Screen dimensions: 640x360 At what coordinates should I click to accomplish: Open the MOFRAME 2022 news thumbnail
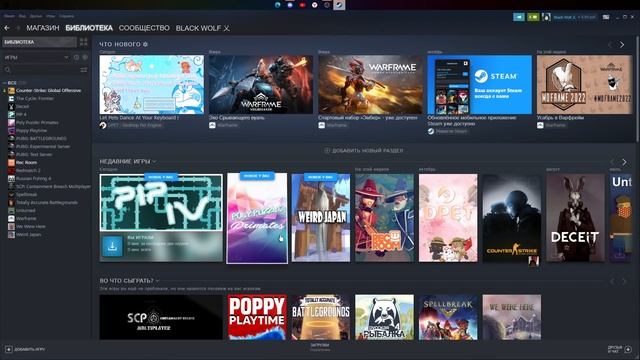point(584,84)
